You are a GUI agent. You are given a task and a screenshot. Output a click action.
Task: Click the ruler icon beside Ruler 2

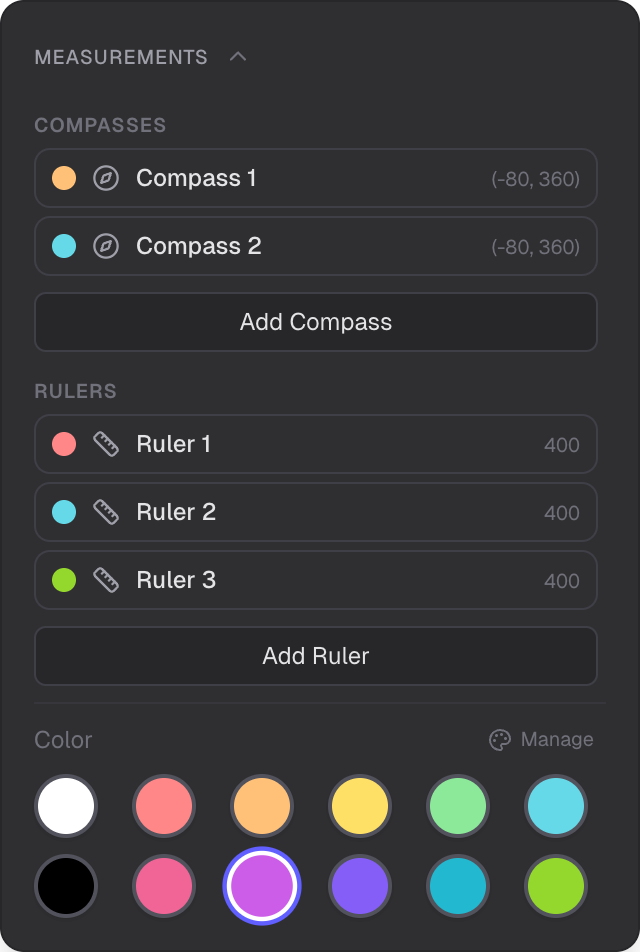pyautogui.click(x=106, y=512)
